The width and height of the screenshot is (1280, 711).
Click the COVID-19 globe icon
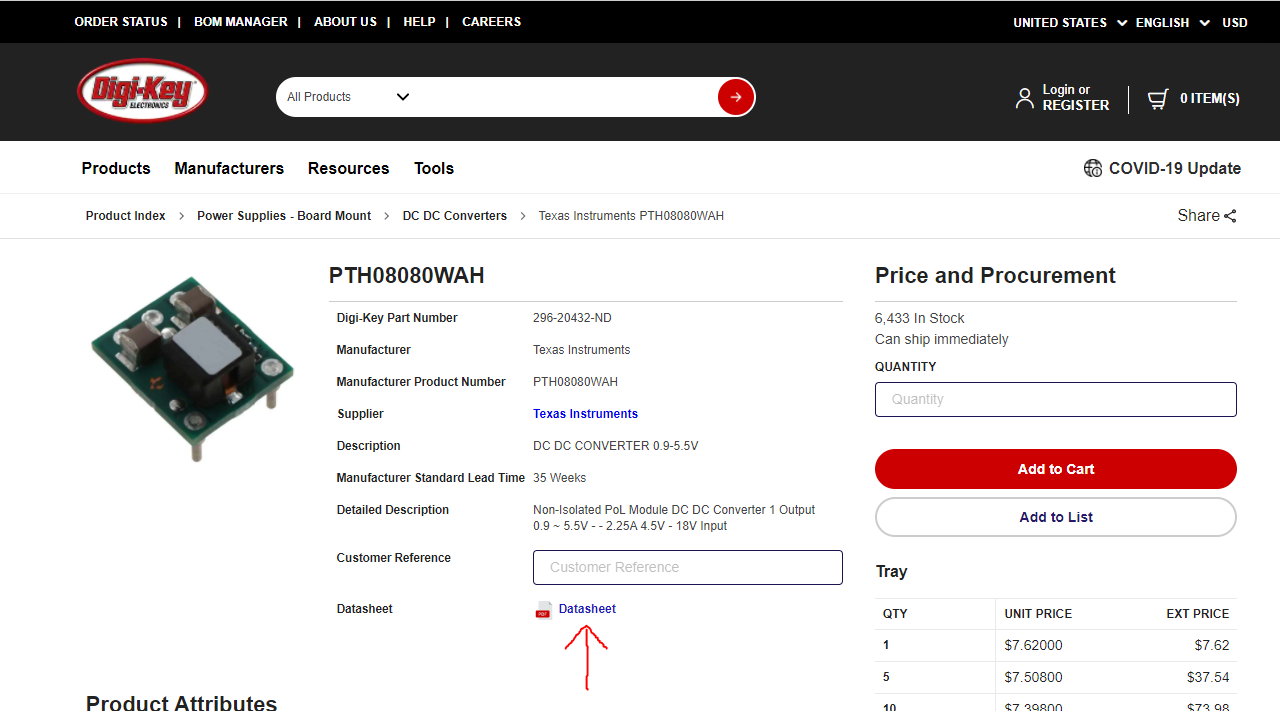coord(1093,168)
